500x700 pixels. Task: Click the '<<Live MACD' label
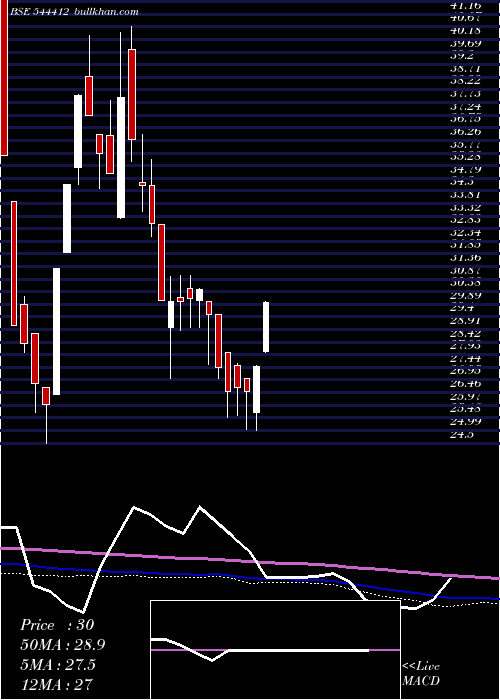pyautogui.click(x=421, y=673)
